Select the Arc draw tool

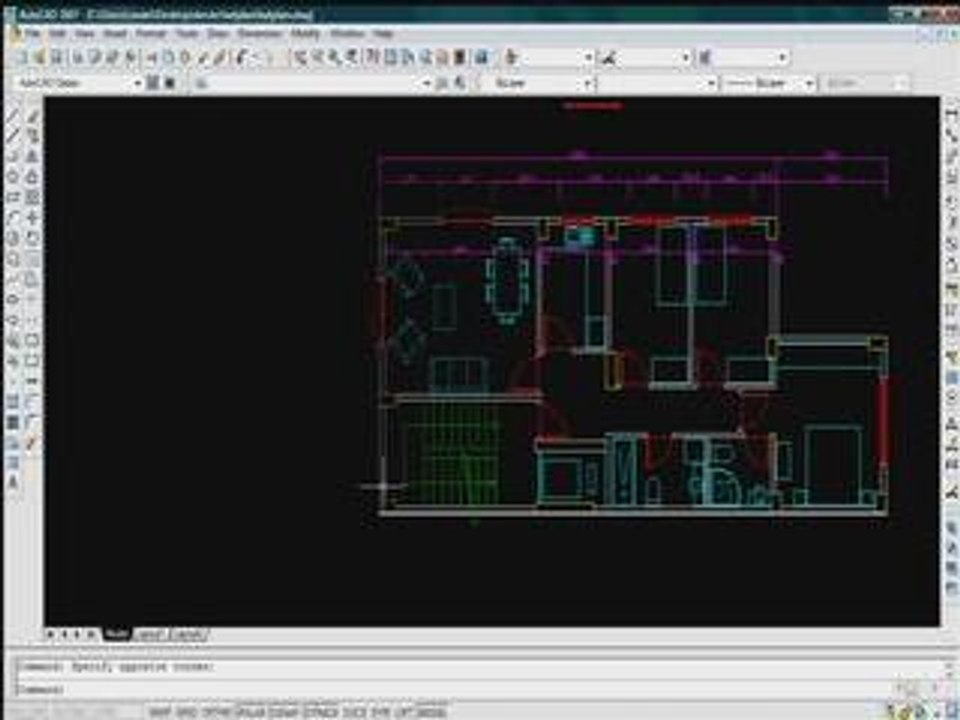[13, 217]
